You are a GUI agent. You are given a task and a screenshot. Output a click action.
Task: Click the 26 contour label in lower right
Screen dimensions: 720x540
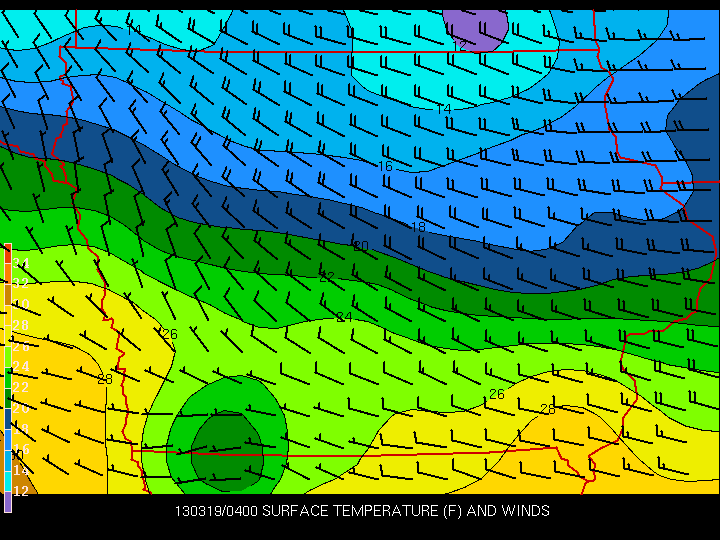click(496, 395)
